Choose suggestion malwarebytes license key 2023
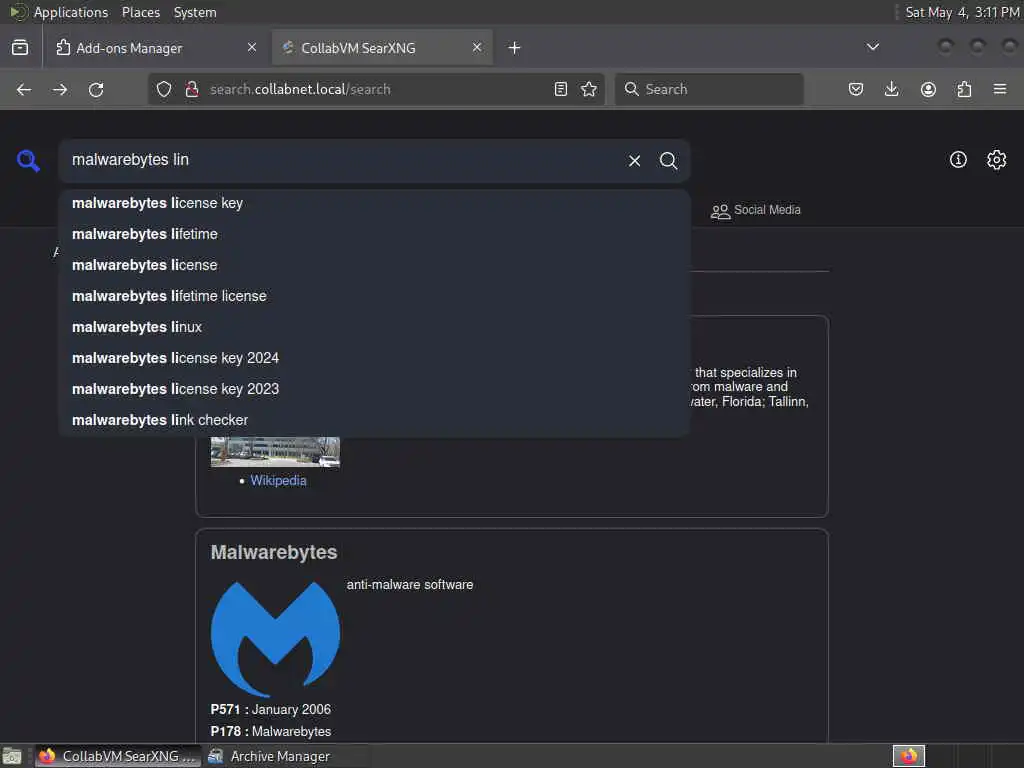 click(x=374, y=389)
